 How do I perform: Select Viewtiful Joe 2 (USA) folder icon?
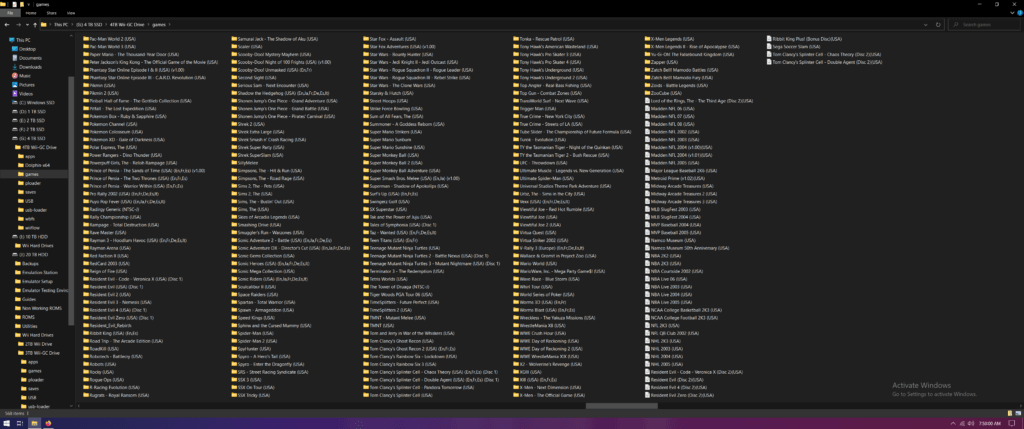[516, 225]
